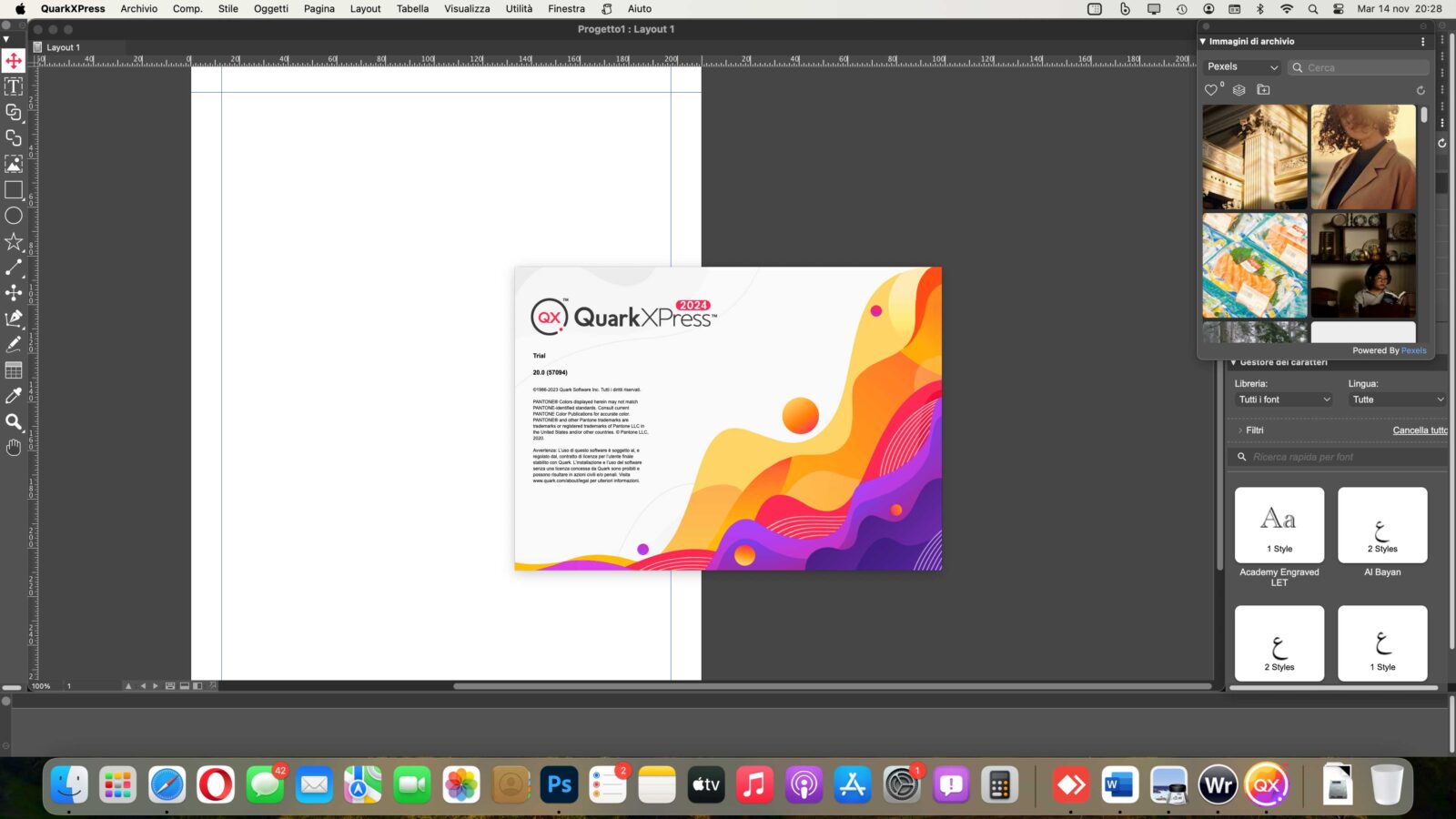
Task: Collapse the Gestore dei caratteri panel
Action: [1233, 362]
